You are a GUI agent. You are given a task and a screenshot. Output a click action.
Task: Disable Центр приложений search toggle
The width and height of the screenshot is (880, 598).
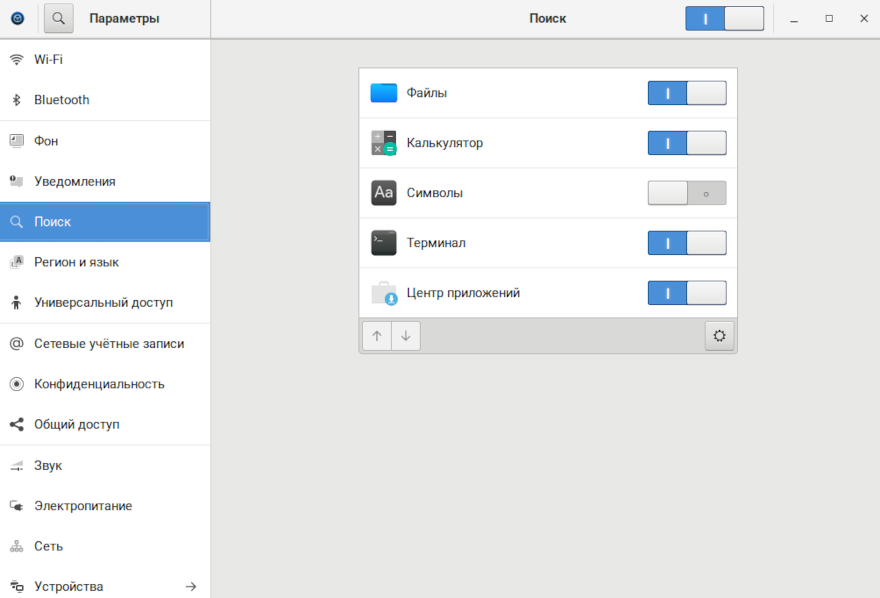[x=687, y=293]
